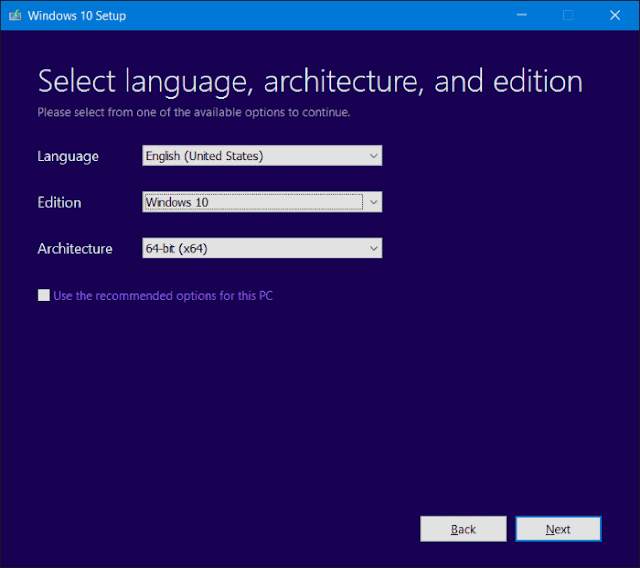Open the Edition combo box showing Windows 10
Viewport: 640px width, 568px height.
pyautogui.click(x=262, y=202)
